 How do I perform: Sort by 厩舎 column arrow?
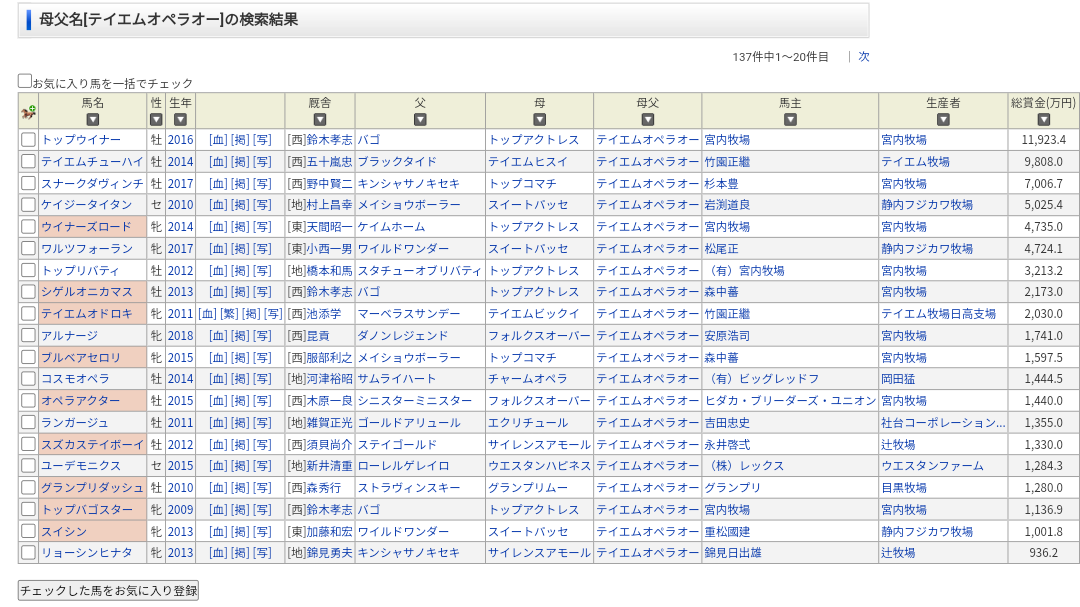[320, 120]
